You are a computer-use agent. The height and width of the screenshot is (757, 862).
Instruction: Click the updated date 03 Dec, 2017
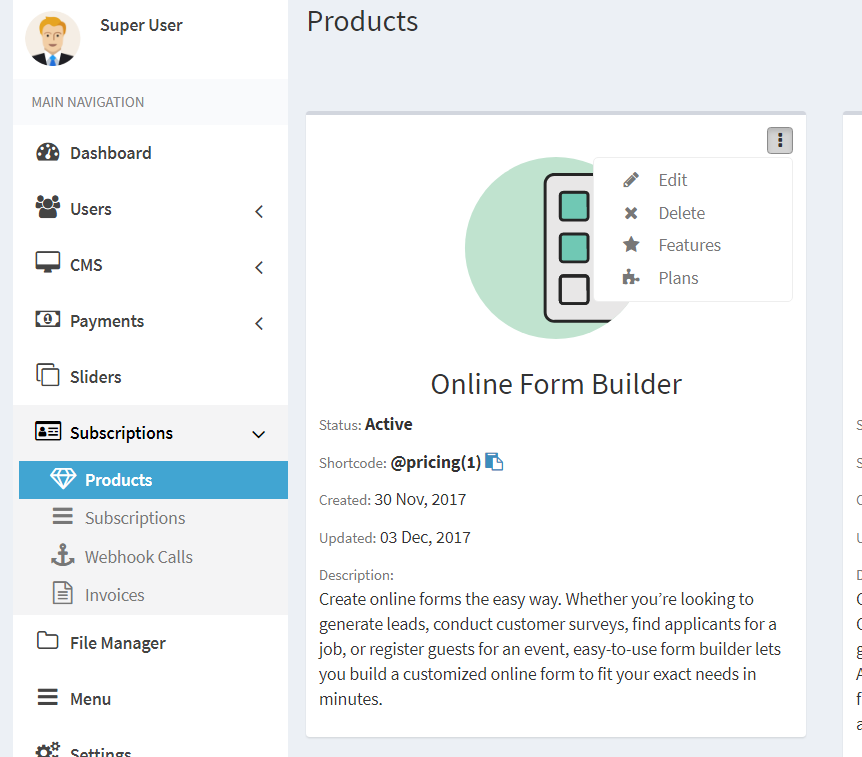[x=425, y=538]
